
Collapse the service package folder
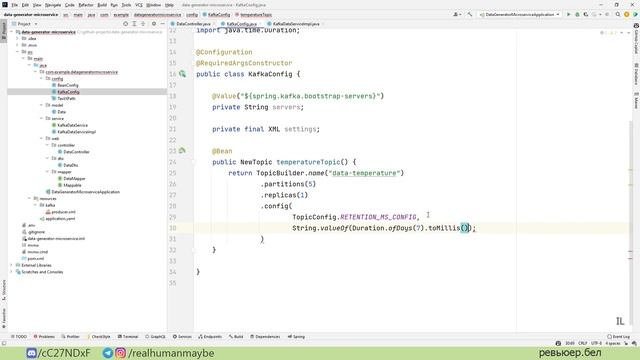tap(41, 118)
